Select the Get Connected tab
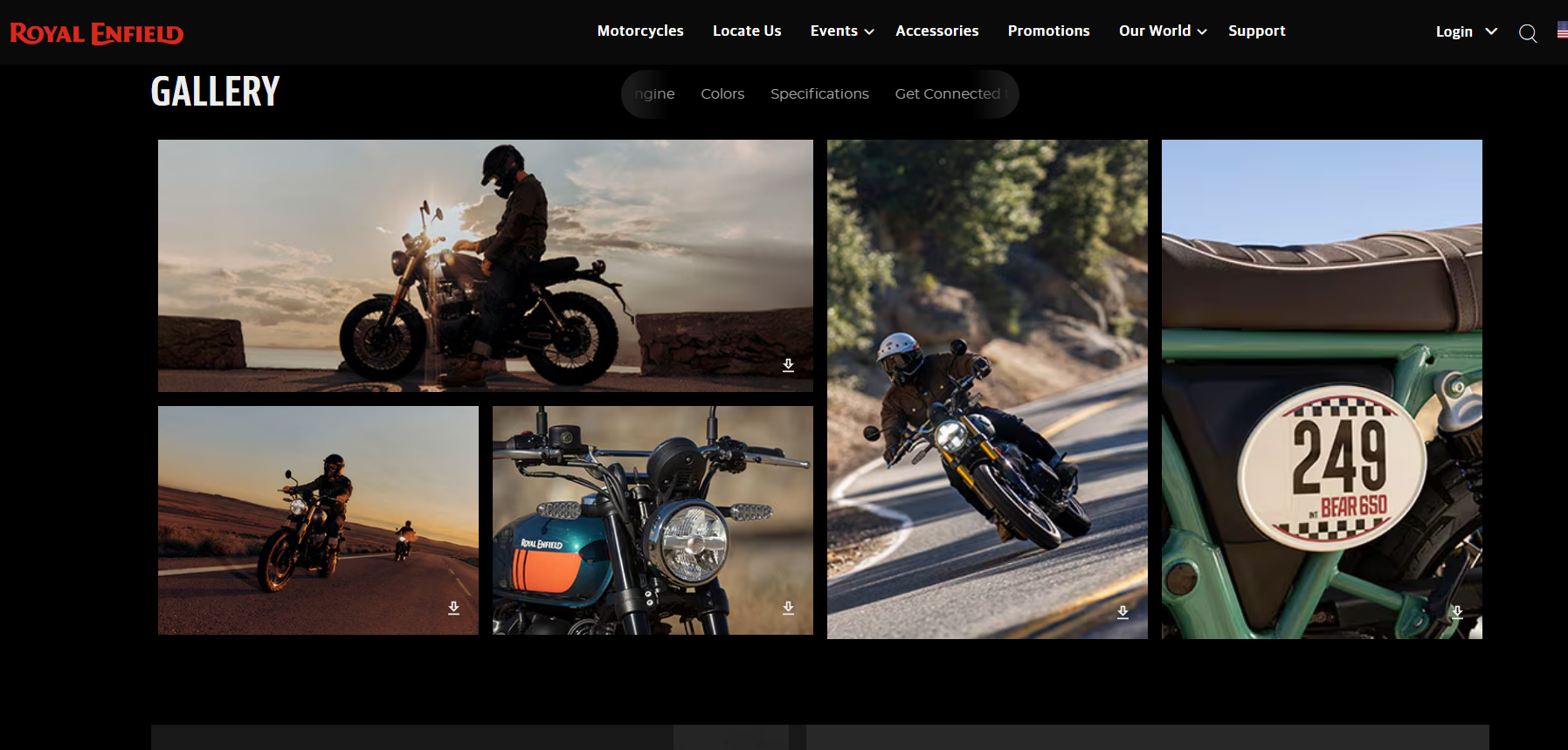The height and width of the screenshot is (750, 1568). 948,93
